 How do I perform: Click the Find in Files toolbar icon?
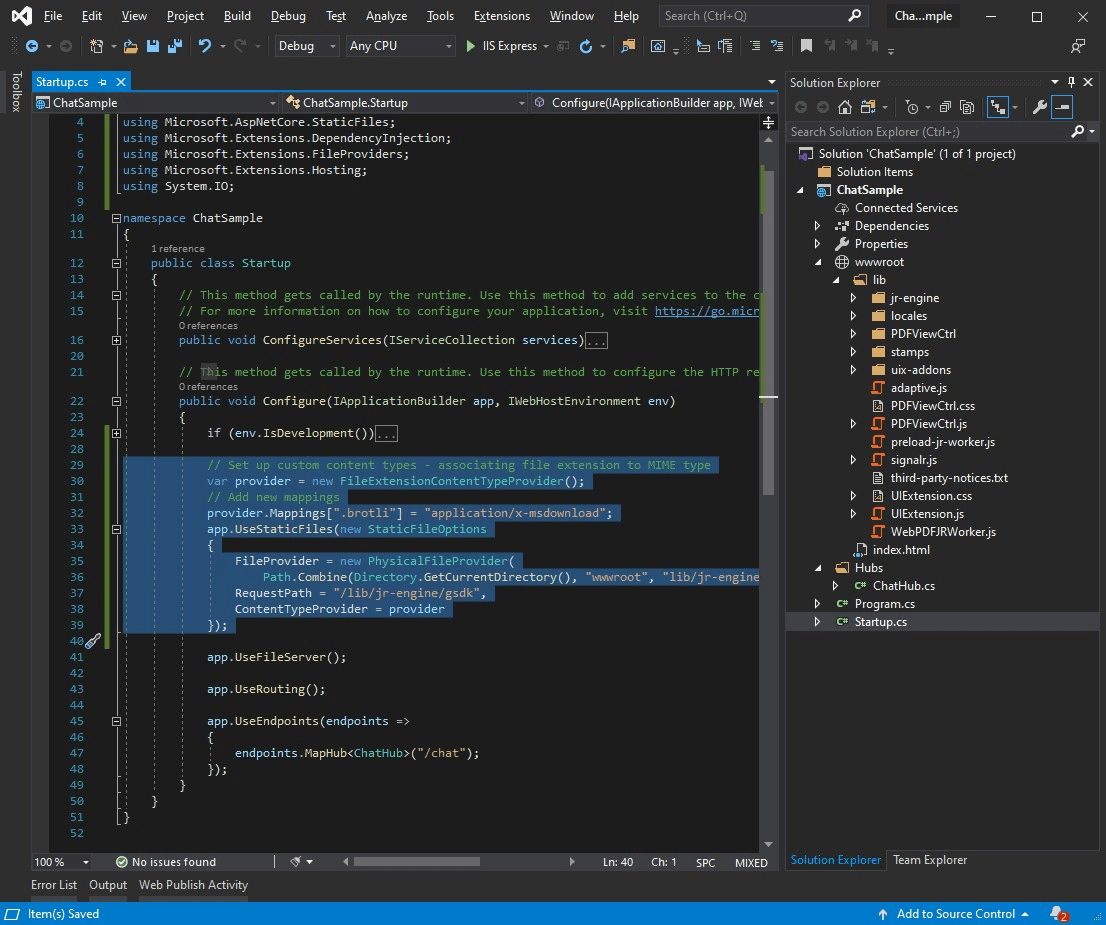coord(628,46)
